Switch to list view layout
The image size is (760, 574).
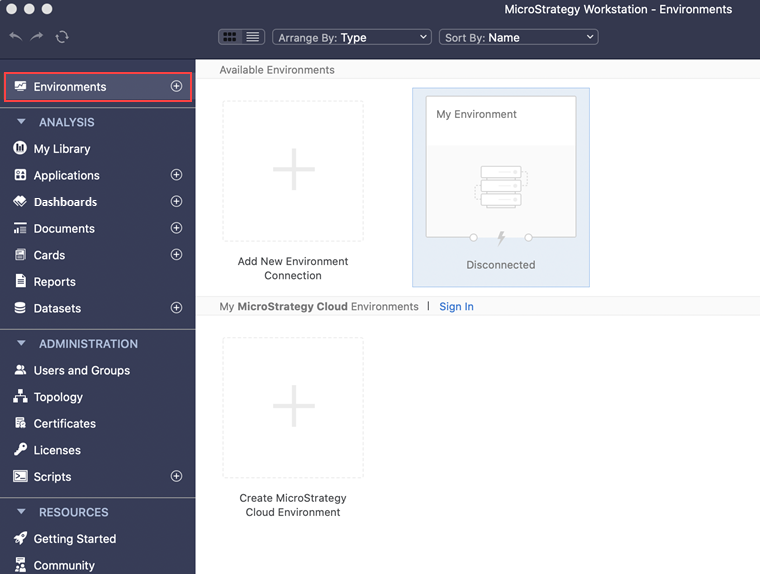(253, 37)
